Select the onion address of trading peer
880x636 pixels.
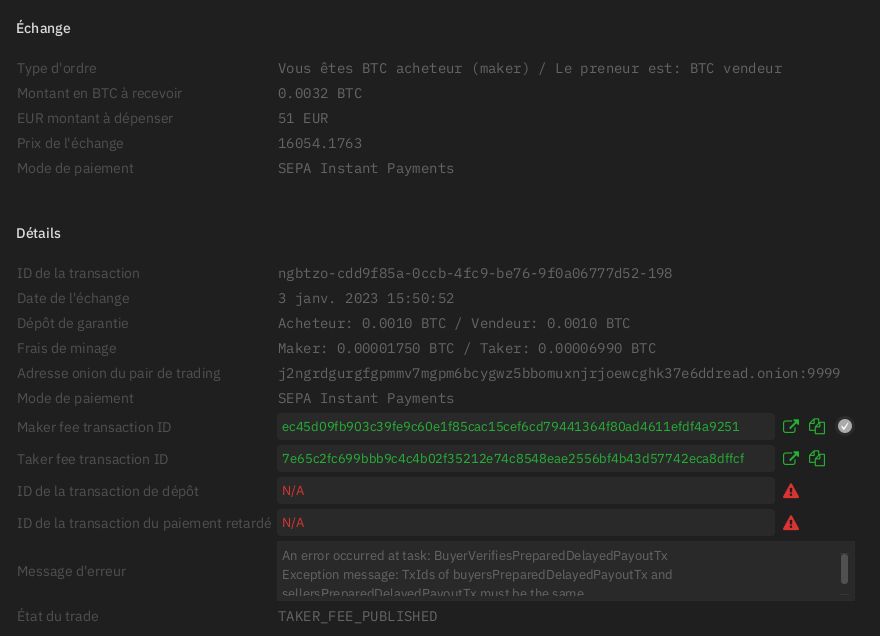pyautogui.click(x=560, y=373)
